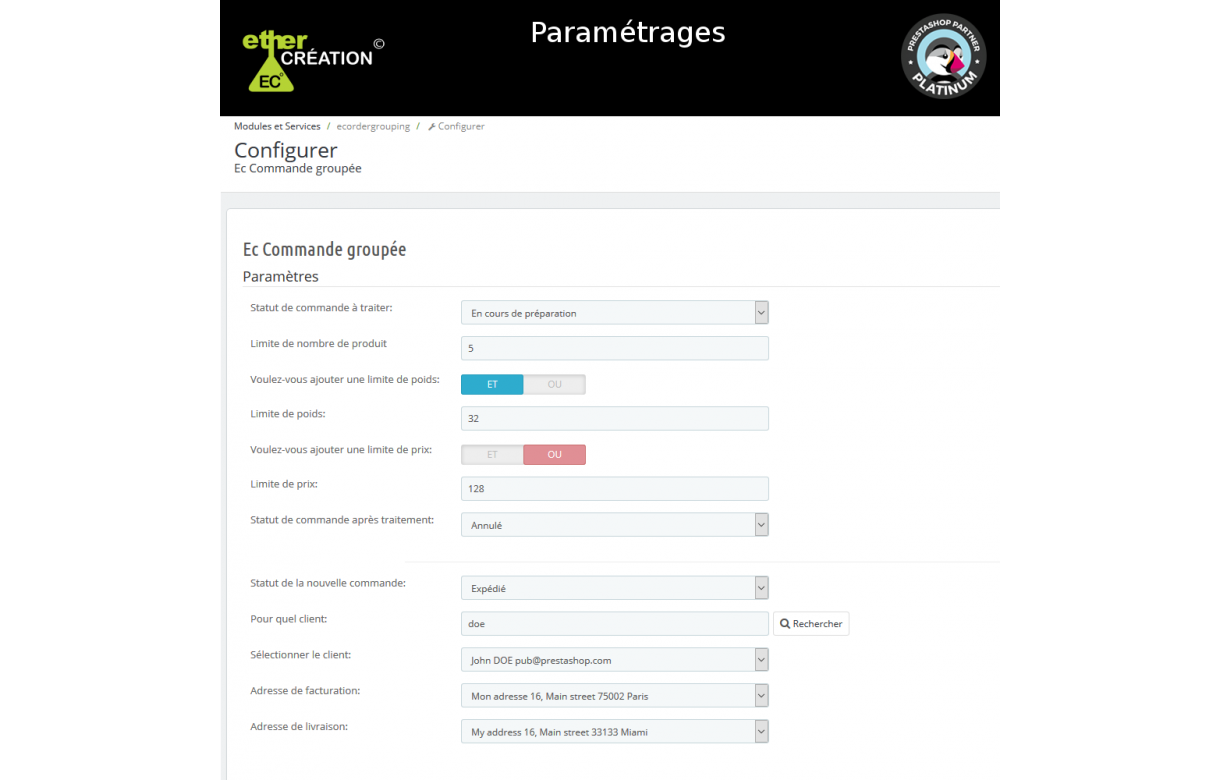Switch the price limit toggle to ET
Screen dimensions: 1220x780
[491, 454]
